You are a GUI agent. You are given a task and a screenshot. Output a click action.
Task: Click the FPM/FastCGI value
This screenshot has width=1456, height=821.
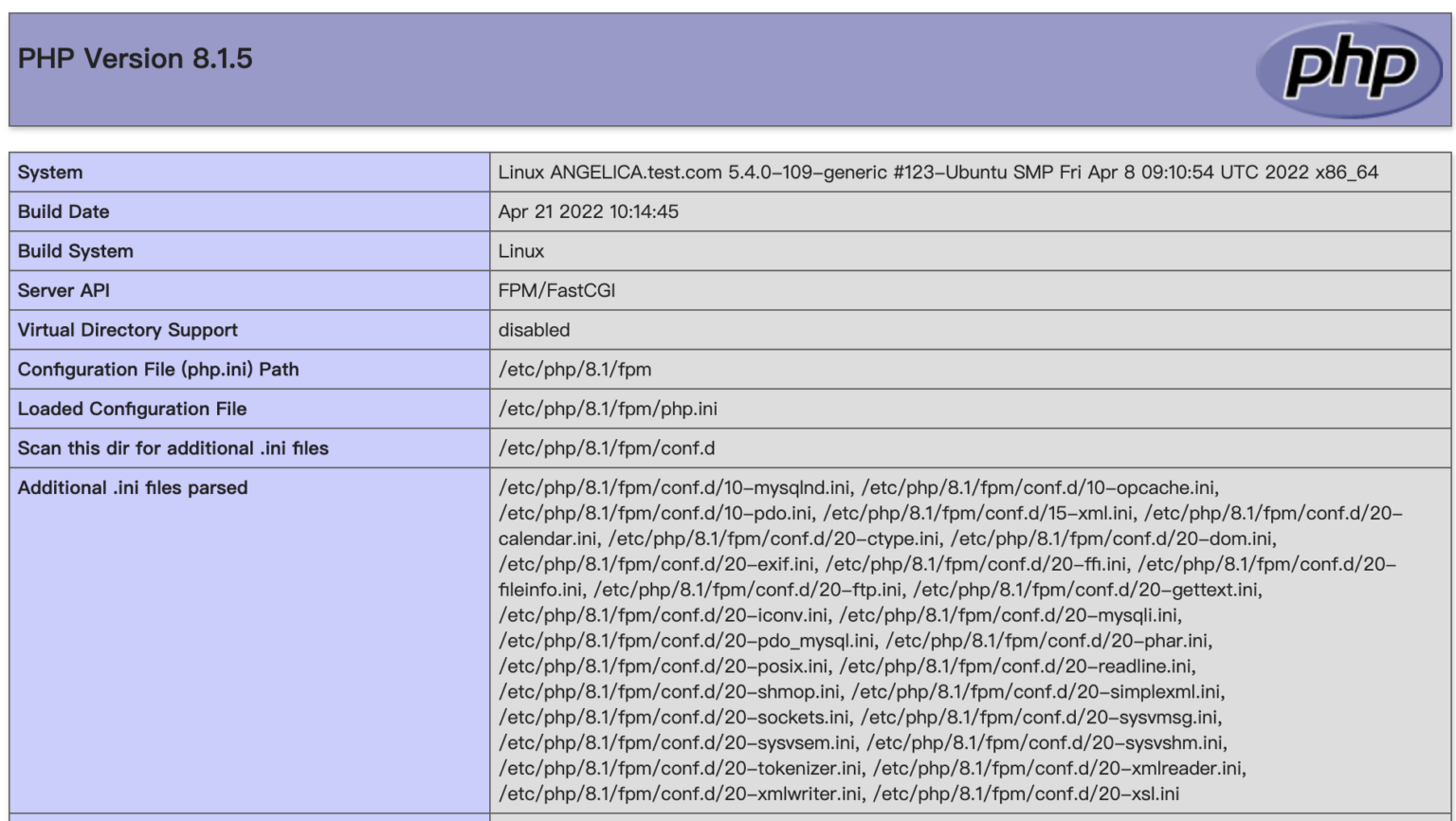556,291
